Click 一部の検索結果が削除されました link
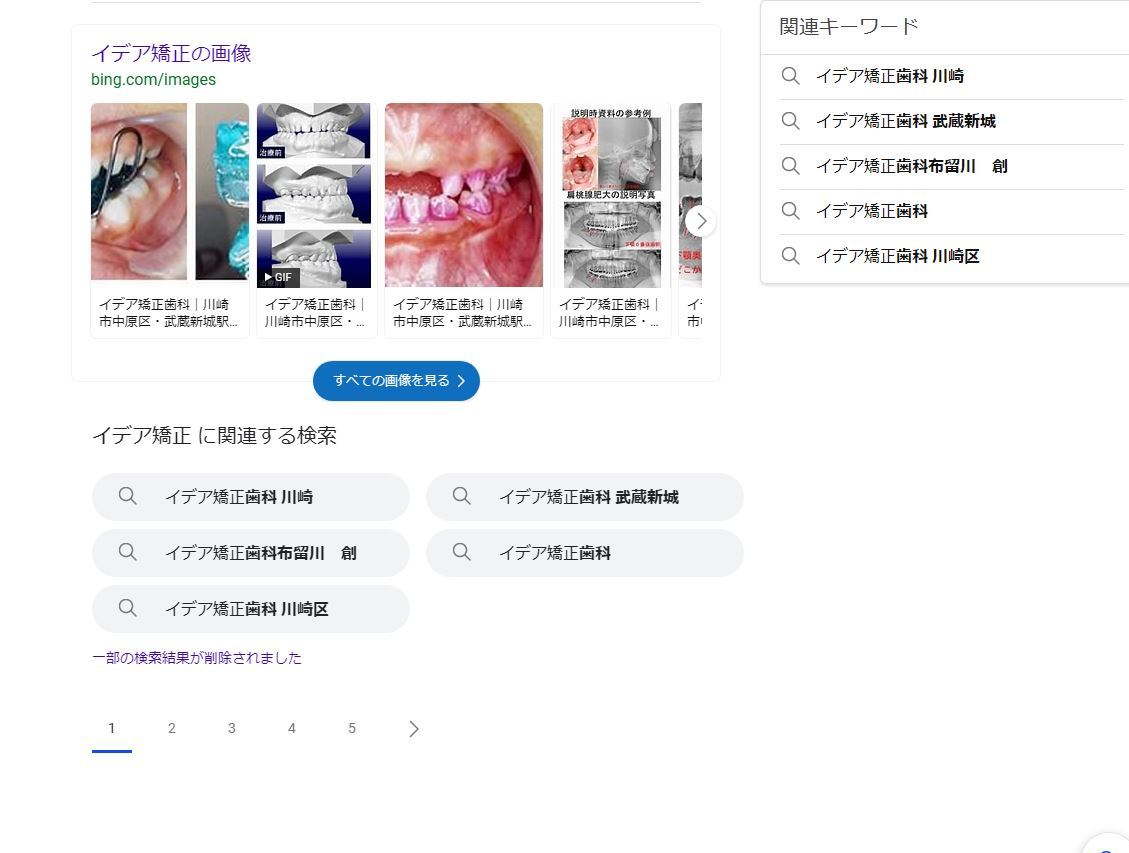Viewport: 1129px width, 853px height. 197,658
